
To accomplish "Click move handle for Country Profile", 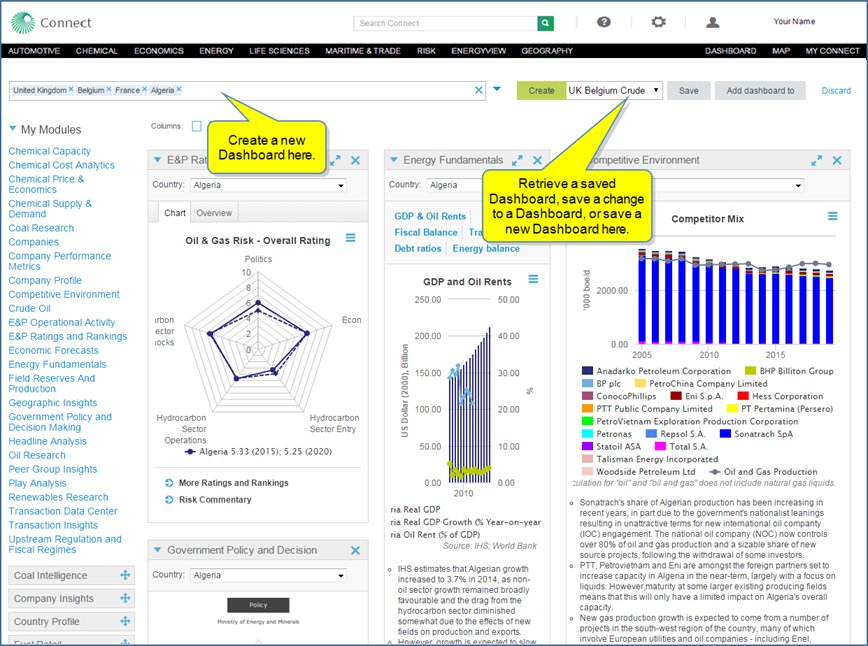I will pos(125,621).
